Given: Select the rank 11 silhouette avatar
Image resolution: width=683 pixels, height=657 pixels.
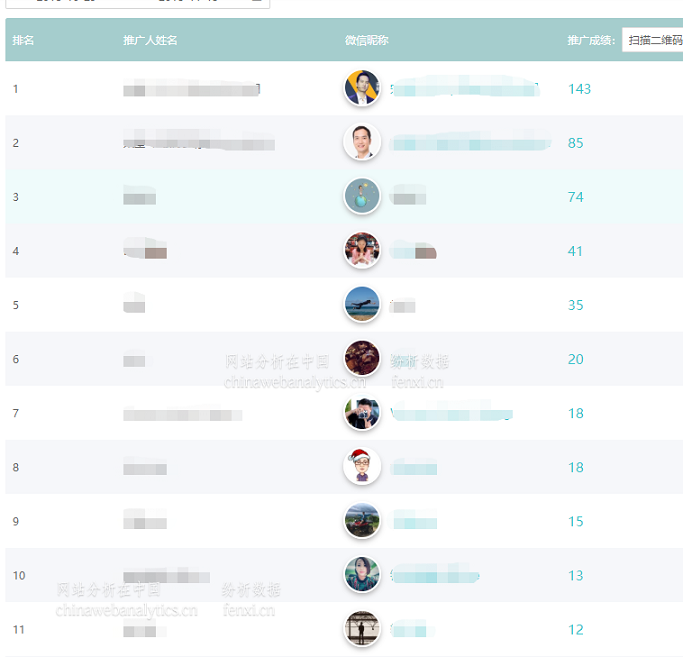Looking at the screenshot, I should (x=361, y=628).
